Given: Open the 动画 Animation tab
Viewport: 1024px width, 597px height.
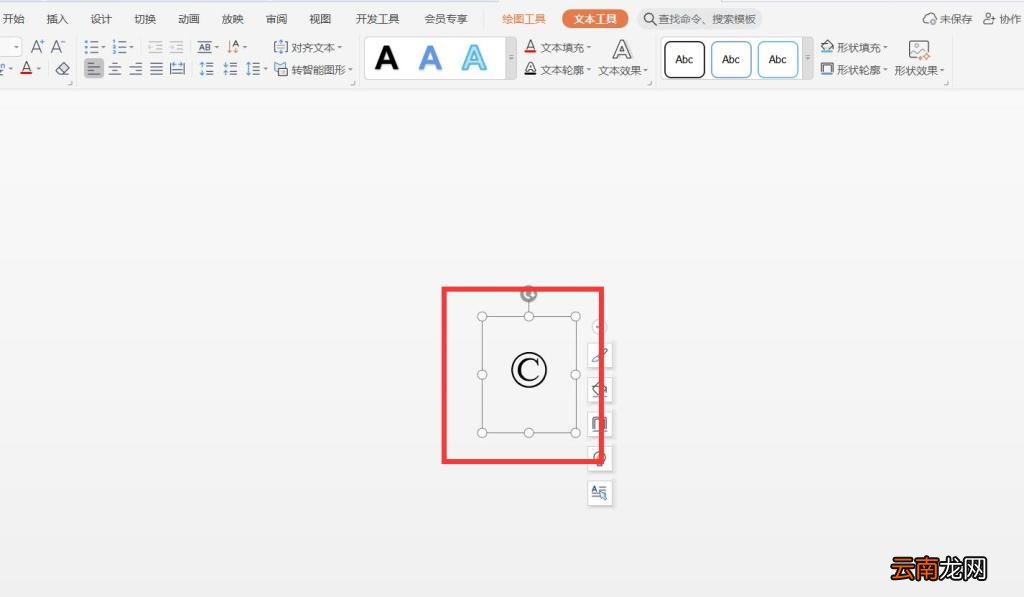Looking at the screenshot, I should click(x=188, y=19).
